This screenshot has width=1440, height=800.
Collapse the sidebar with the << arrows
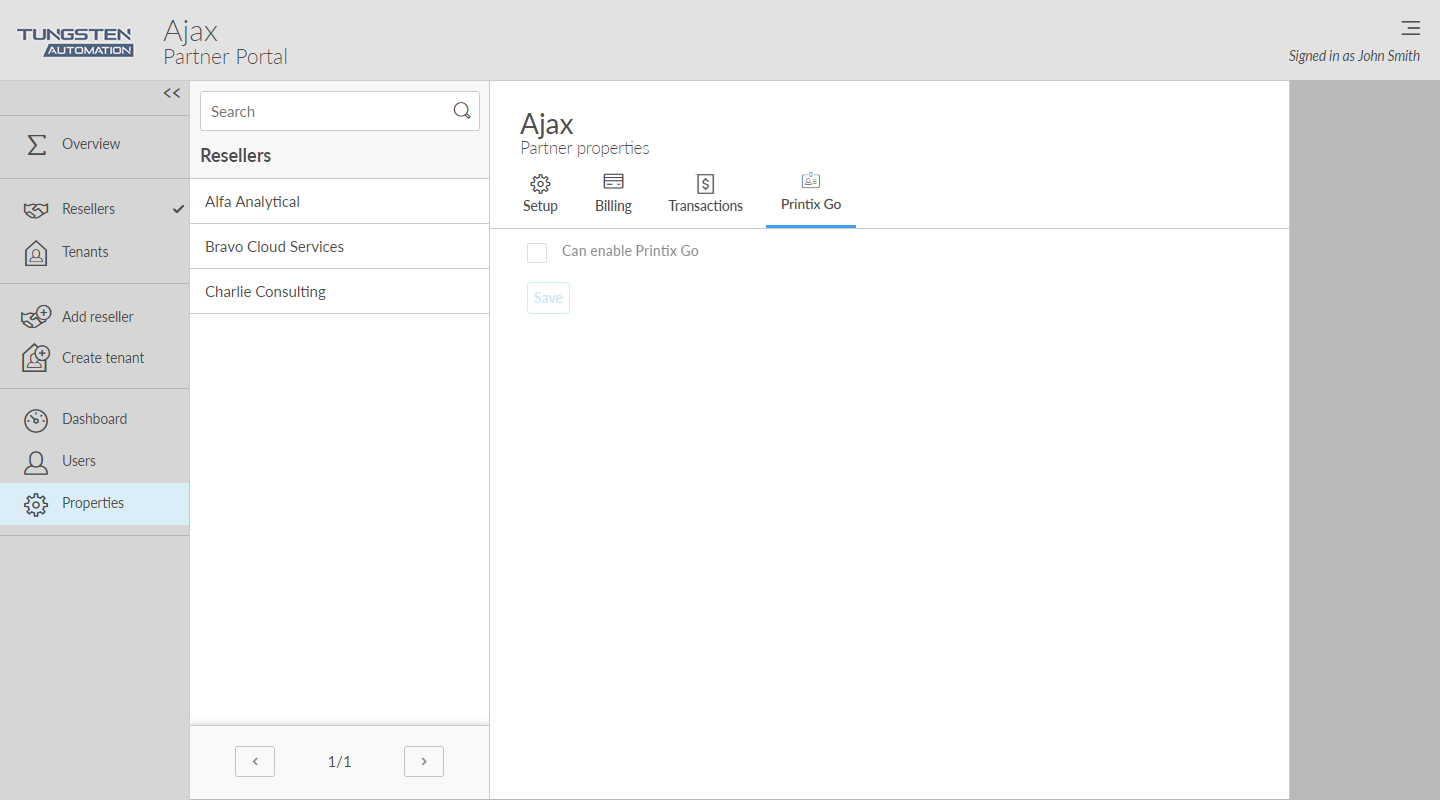tap(172, 93)
